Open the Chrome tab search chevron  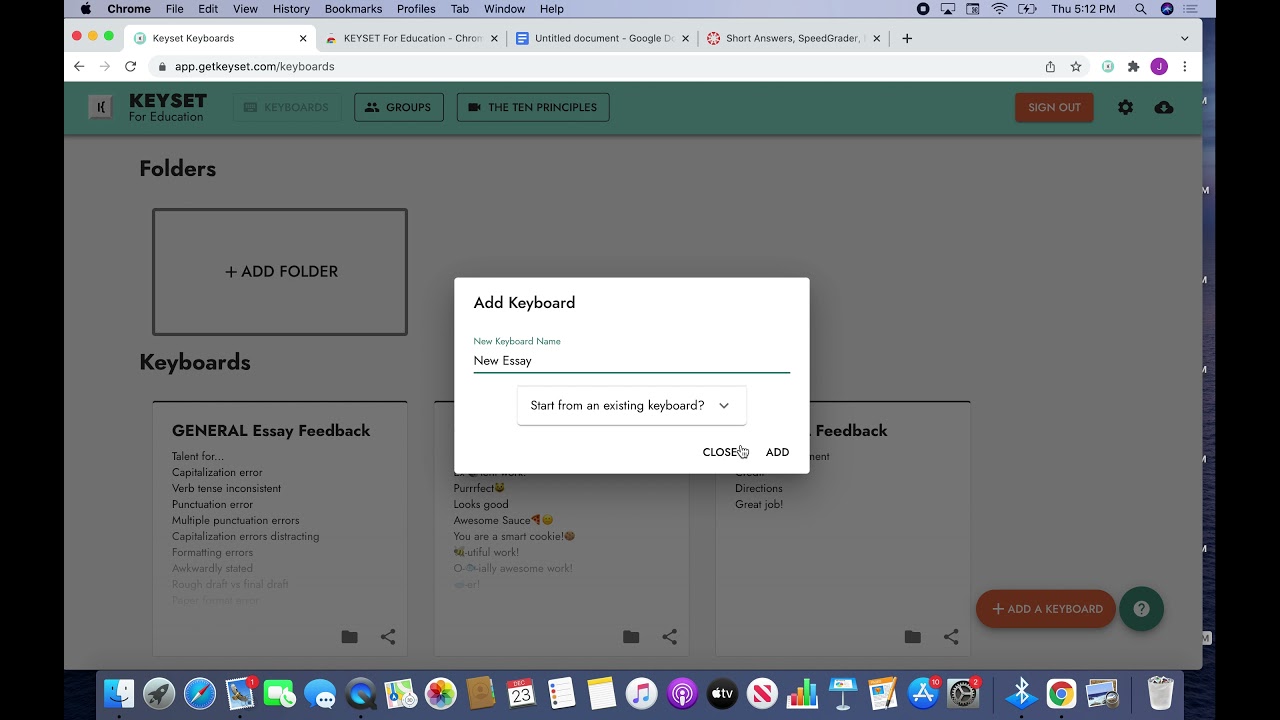point(1185,38)
